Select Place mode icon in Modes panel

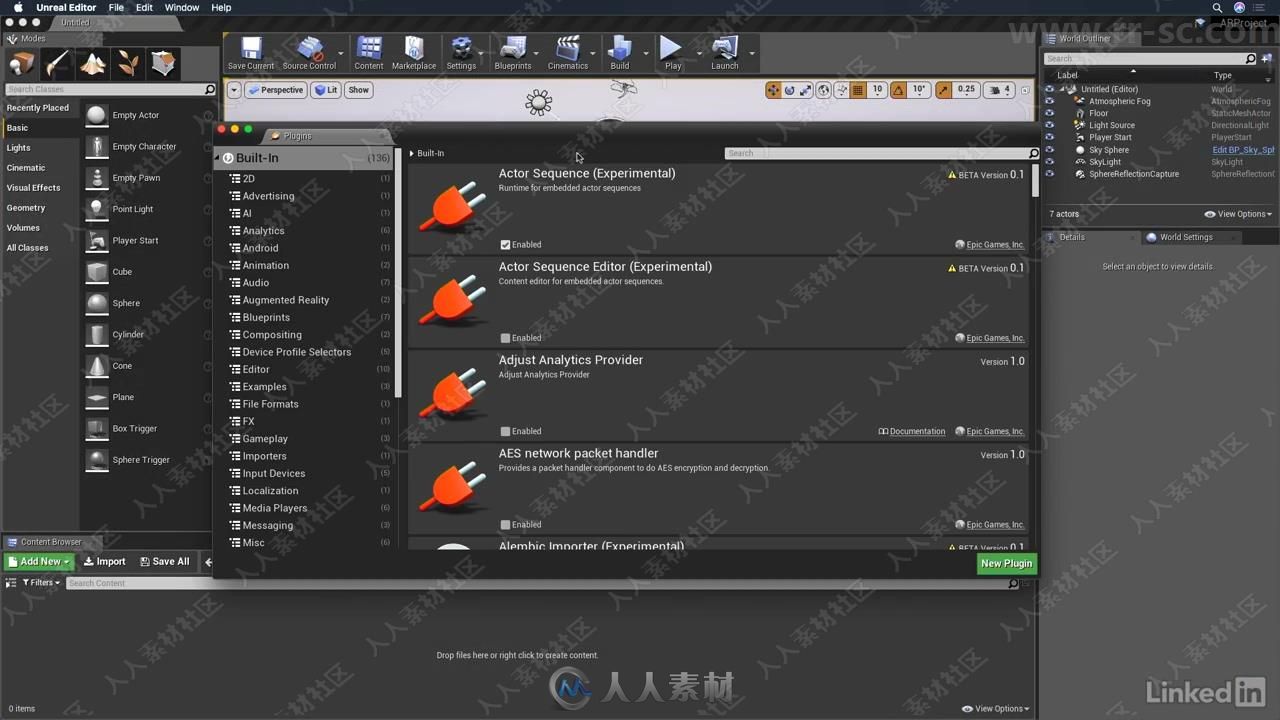point(22,64)
